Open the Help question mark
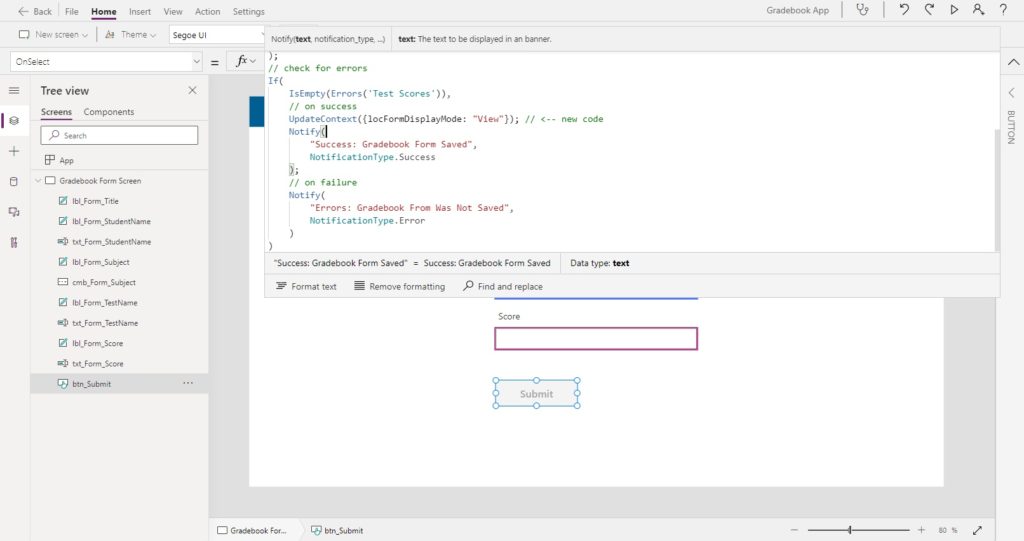 pyautogui.click(x=1003, y=10)
